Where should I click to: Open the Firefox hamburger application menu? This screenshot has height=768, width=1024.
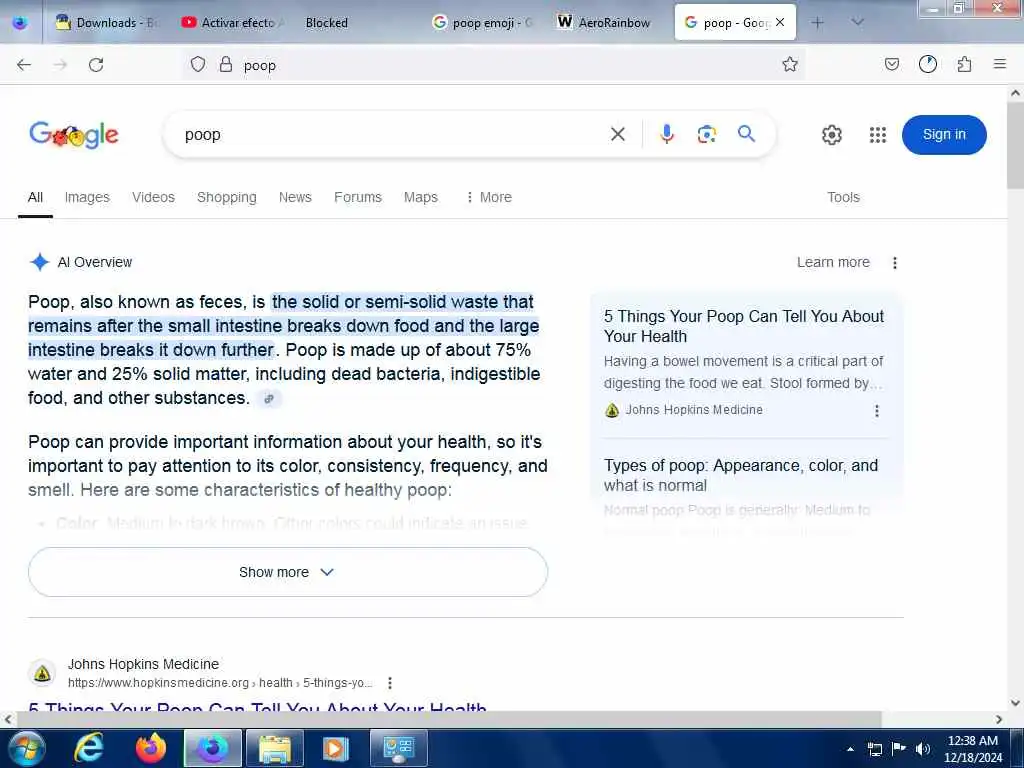[x=1000, y=64]
